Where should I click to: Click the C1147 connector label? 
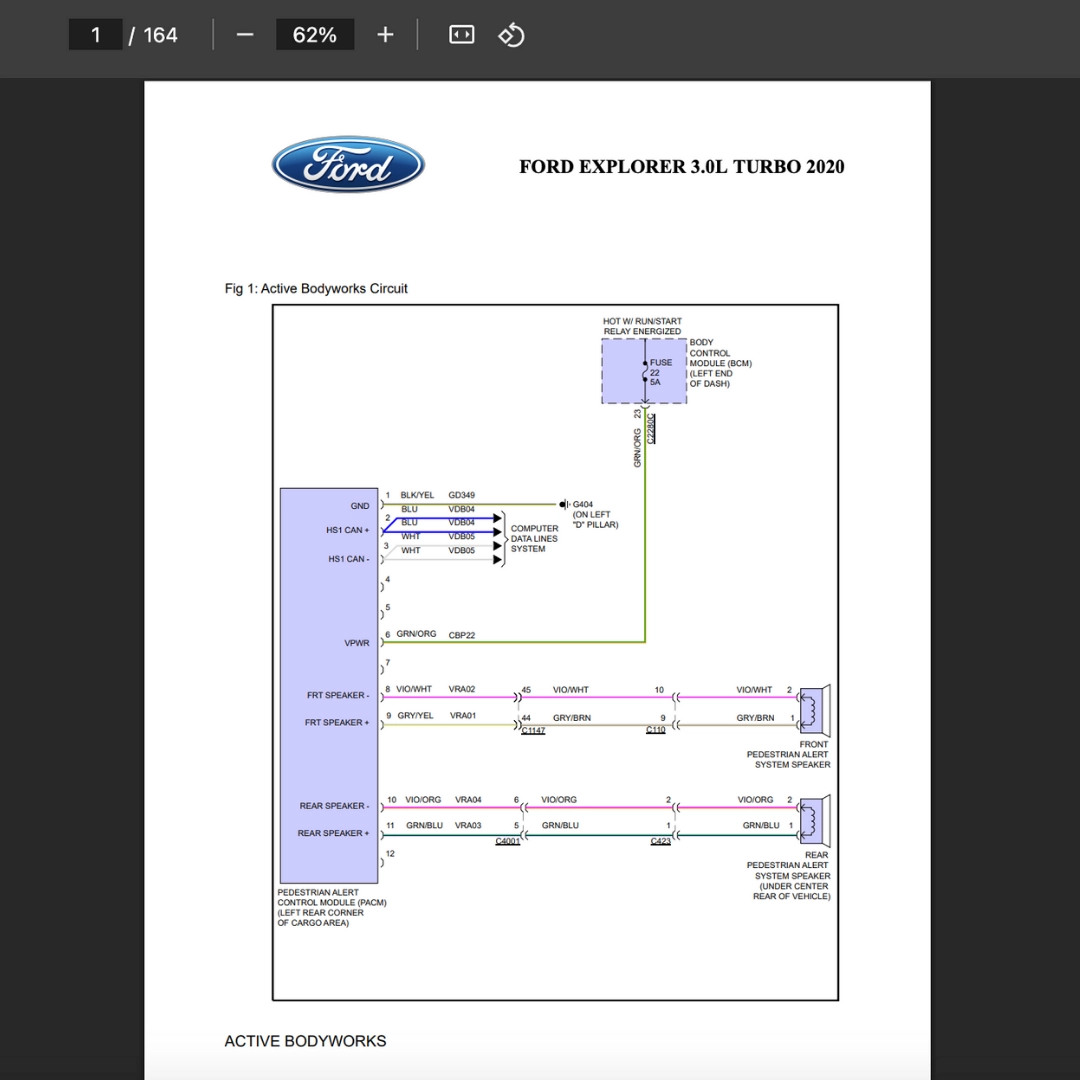point(533,730)
